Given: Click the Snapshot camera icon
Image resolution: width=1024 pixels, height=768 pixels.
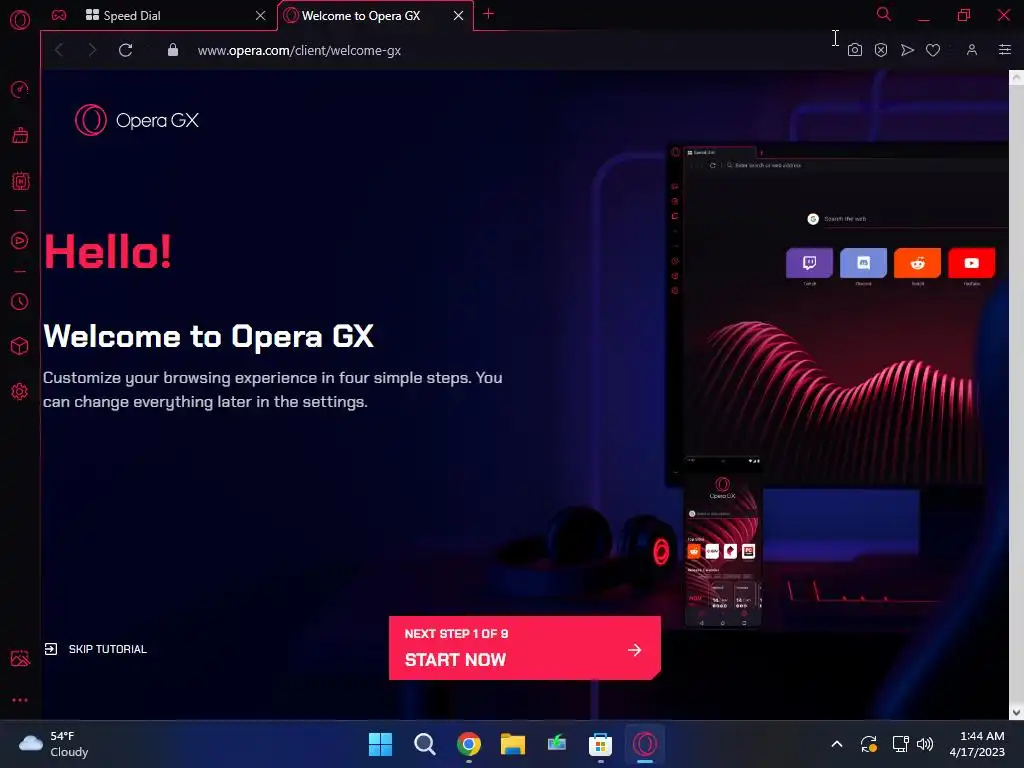Looking at the screenshot, I should click(x=854, y=50).
